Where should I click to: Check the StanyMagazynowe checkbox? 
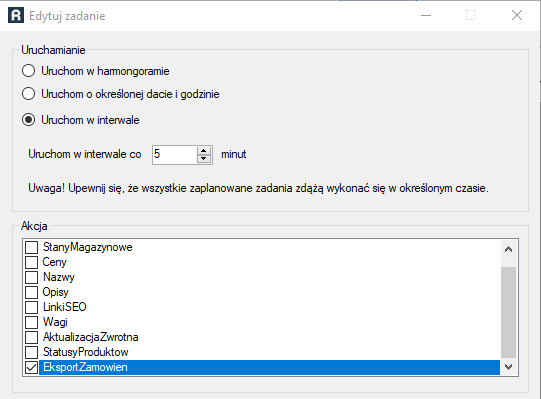(31, 247)
